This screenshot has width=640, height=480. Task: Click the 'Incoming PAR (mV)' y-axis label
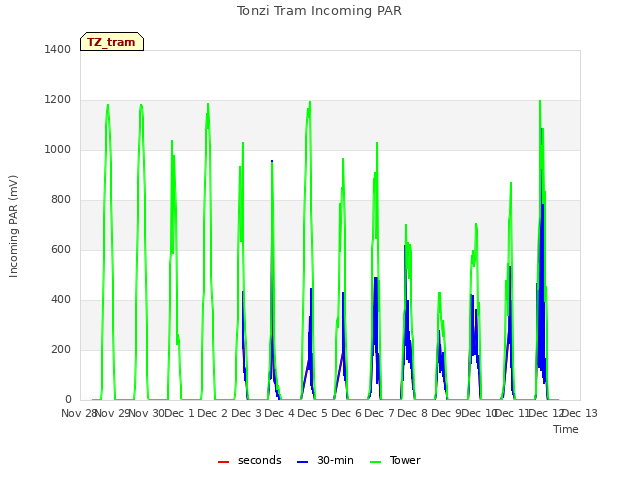tap(13, 227)
